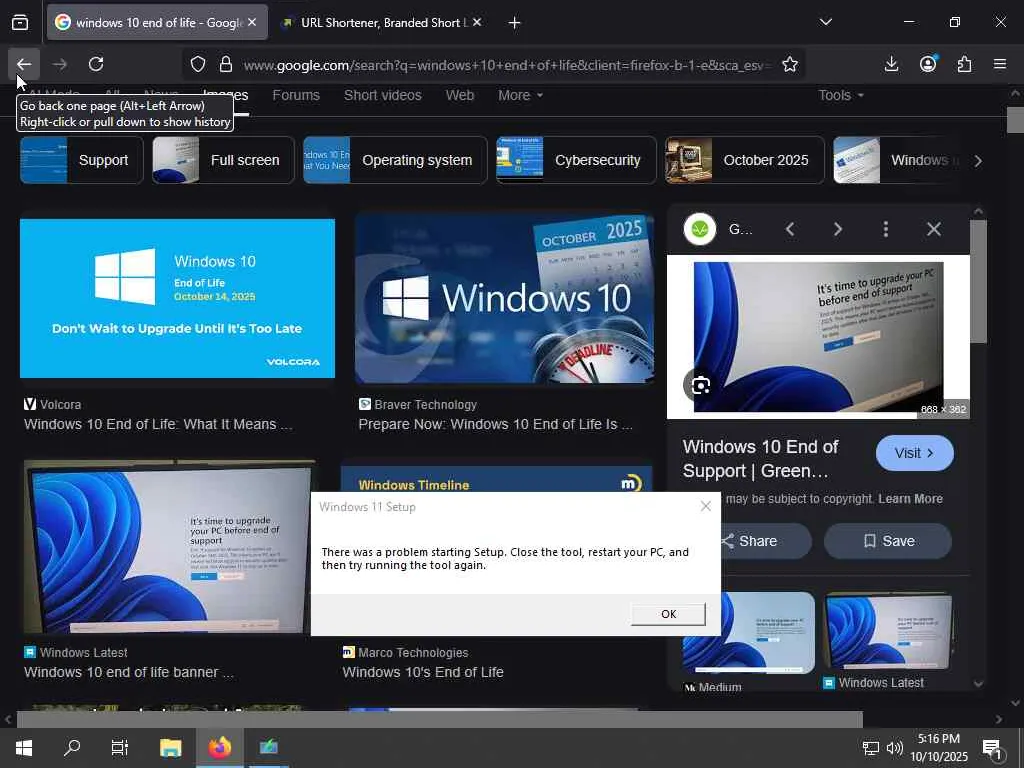Open the Volcora Windows 10 image result
Screen dimensions: 1024x768
point(178,298)
